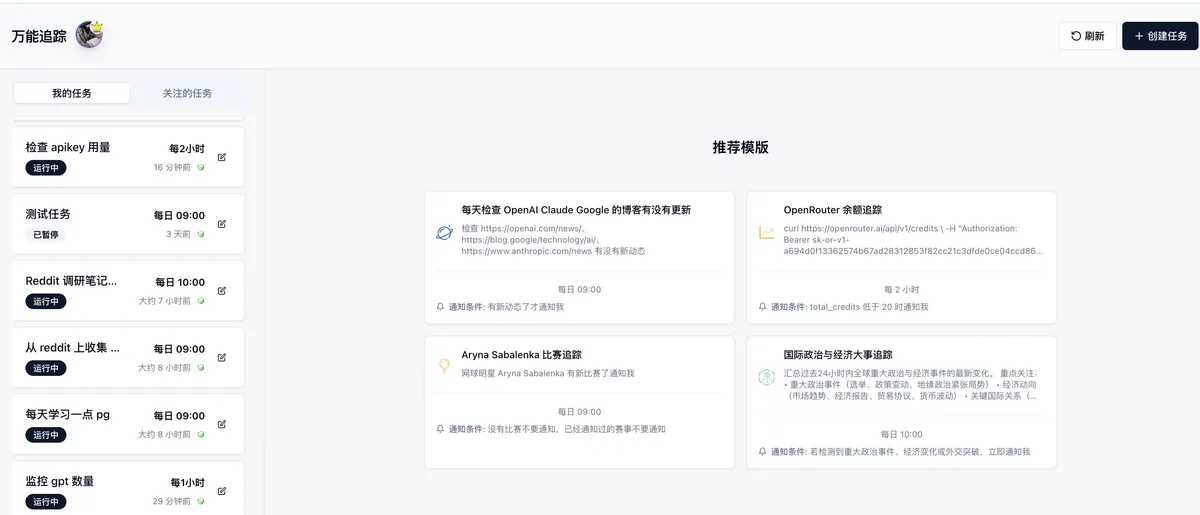This screenshot has height=515, width=1200.
Task: Open edit icon on Reddit 调研笔记 task
Action: coord(222,291)
